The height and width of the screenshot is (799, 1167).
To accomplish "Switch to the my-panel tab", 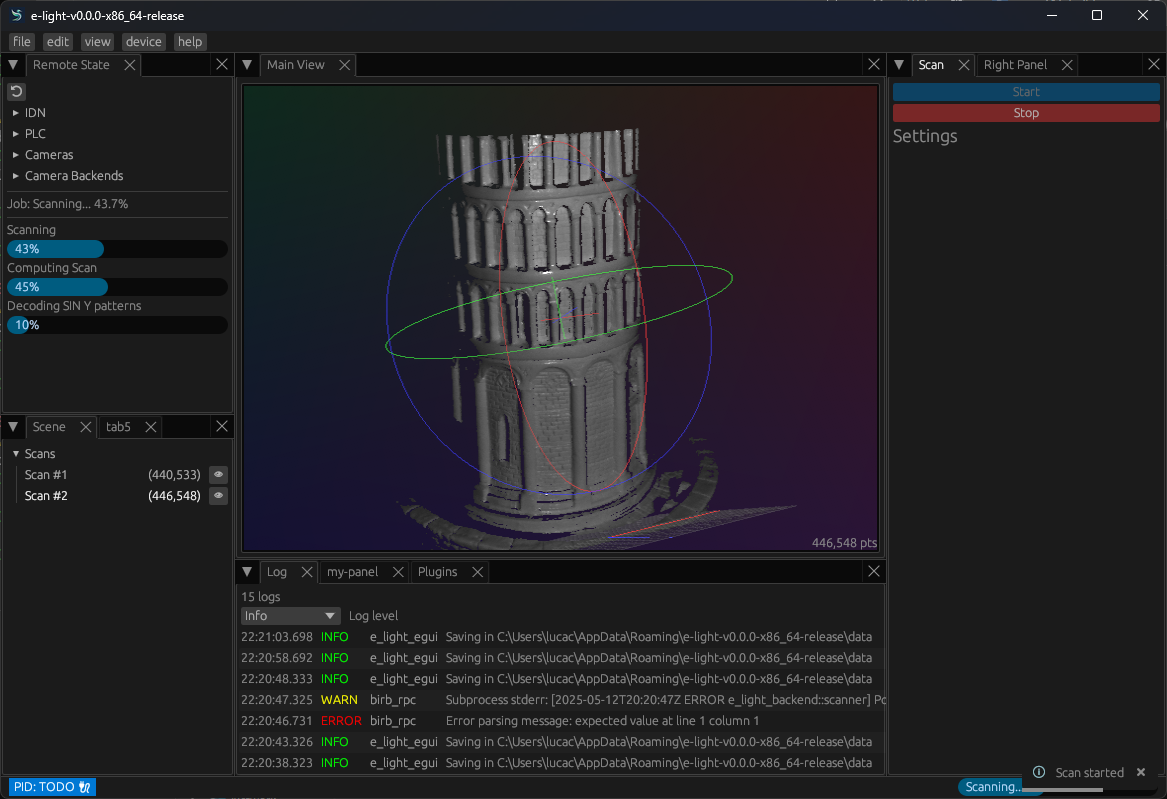I will (353, 572).
